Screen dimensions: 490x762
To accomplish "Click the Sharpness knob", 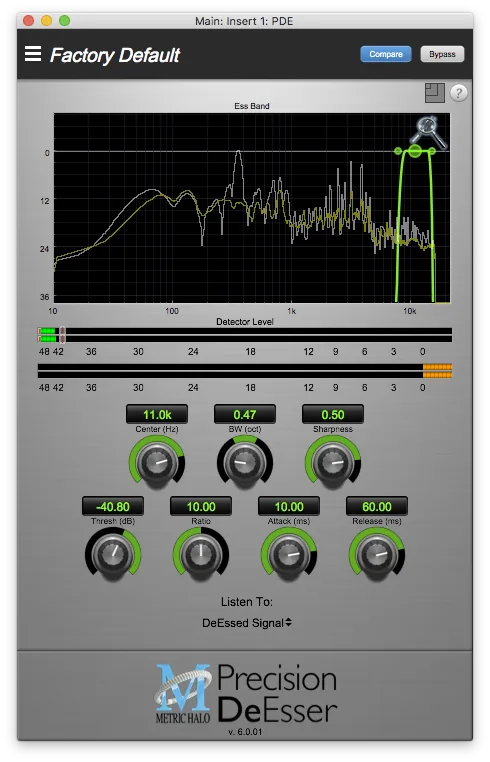I will click(332, 462).
